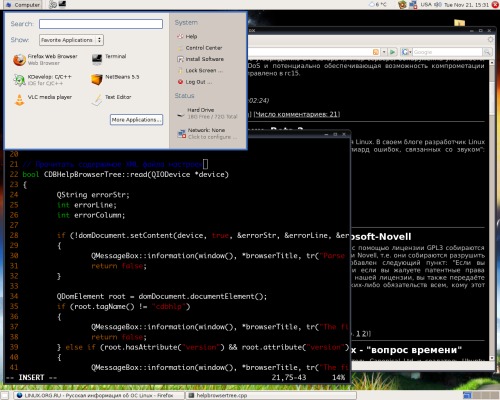Choose Log Out

coord(194,82)
